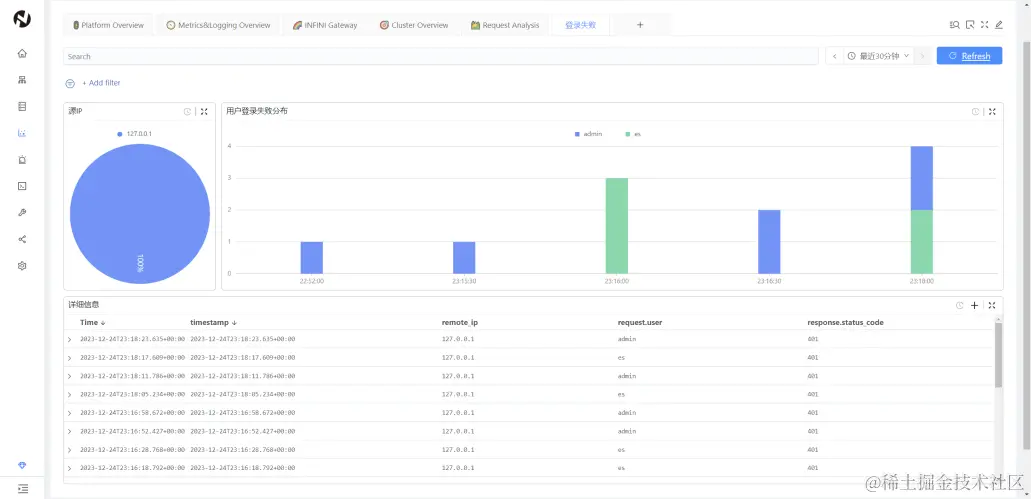Collapse the sidebar with the menu-fold icon
Viewport: 1031px width, 499px height.
coord(22,488)
